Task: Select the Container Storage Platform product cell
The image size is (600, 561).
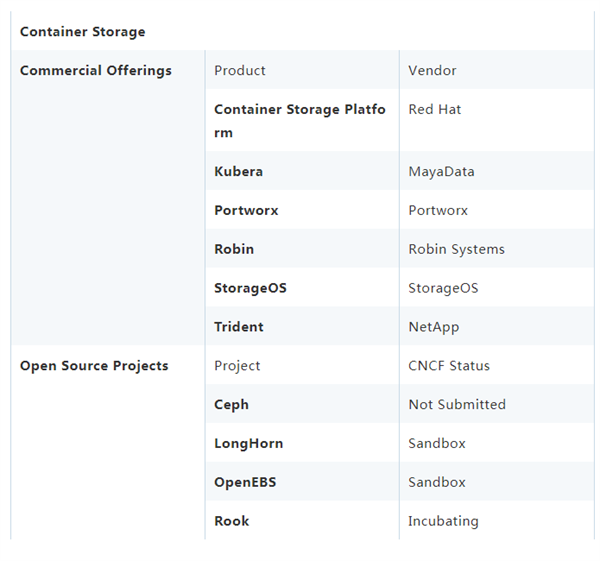Action: (x=299, y=121)
